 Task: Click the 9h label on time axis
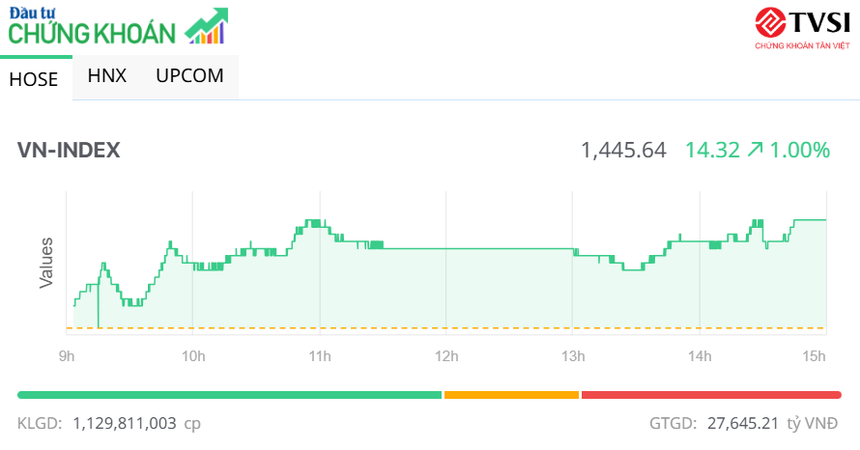66,356
